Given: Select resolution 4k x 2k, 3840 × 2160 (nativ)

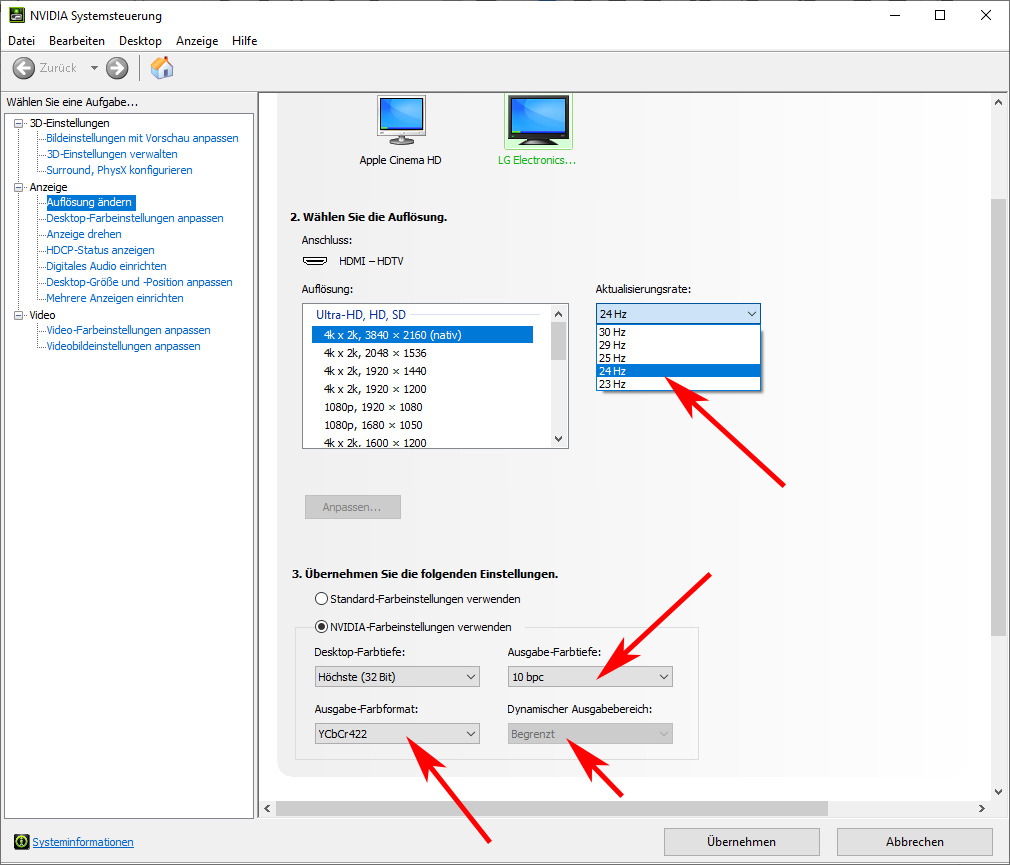Looking at the screenshot, I should (x=422, y=335).
